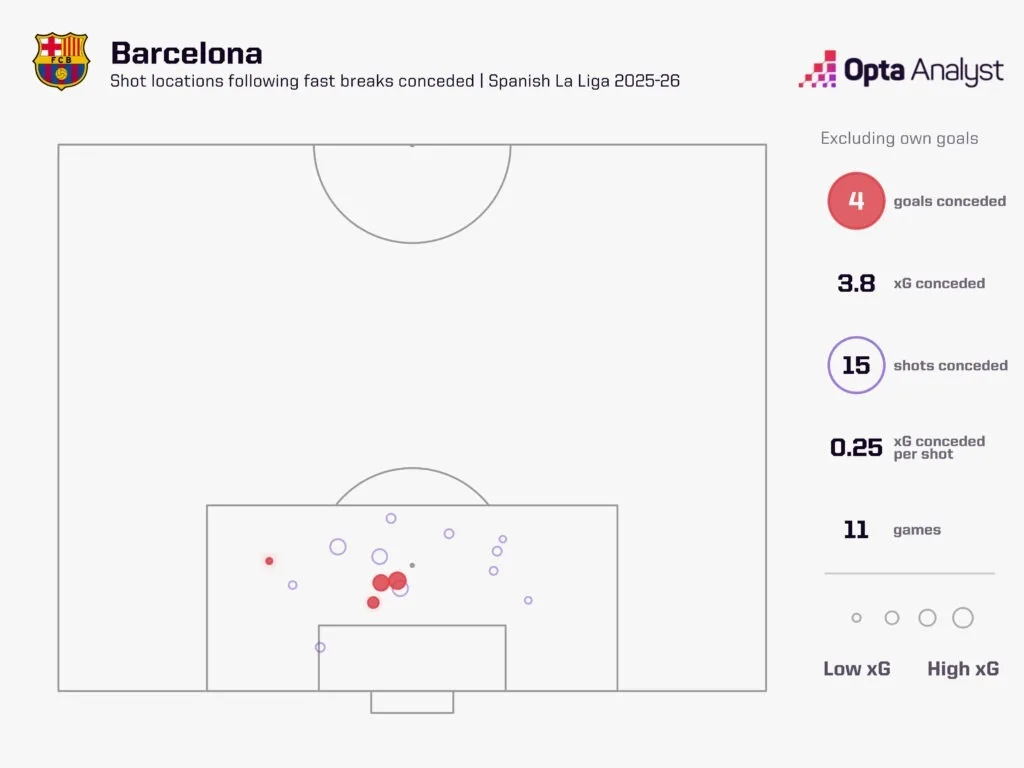This screenshot has width=1024, height=768.
Task: Click the topmost shot circle near the penalty arc
Action: click(x=391, y=518)
